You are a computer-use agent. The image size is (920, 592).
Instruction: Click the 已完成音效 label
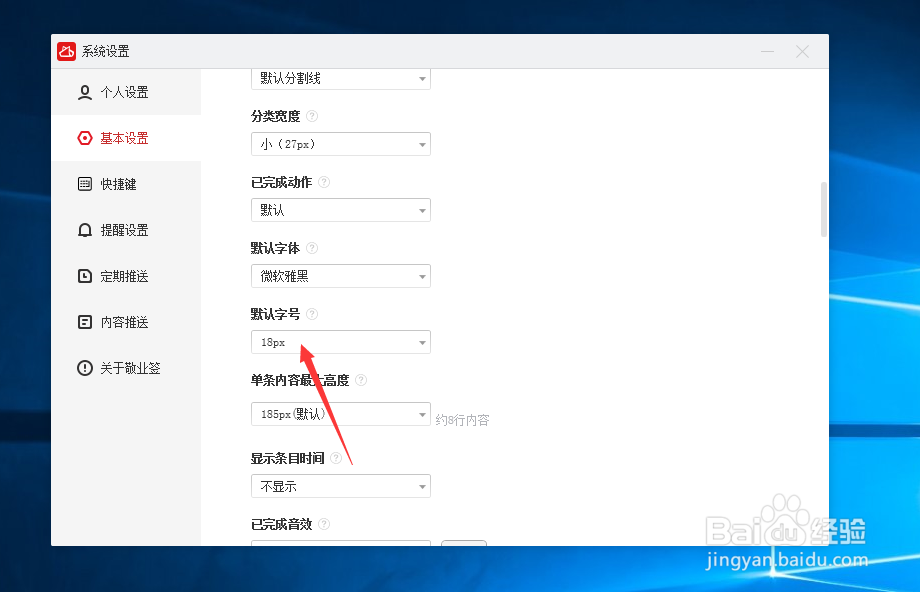point(281,525)
